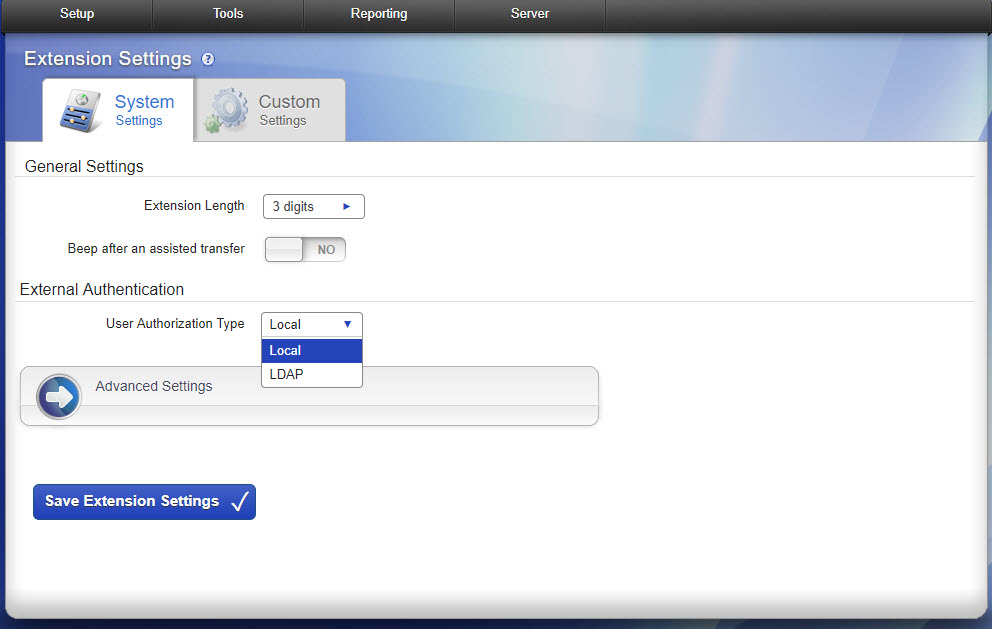Open the Server menu
992x629 pixels.
pyautogui.click(x=529, y=14)
